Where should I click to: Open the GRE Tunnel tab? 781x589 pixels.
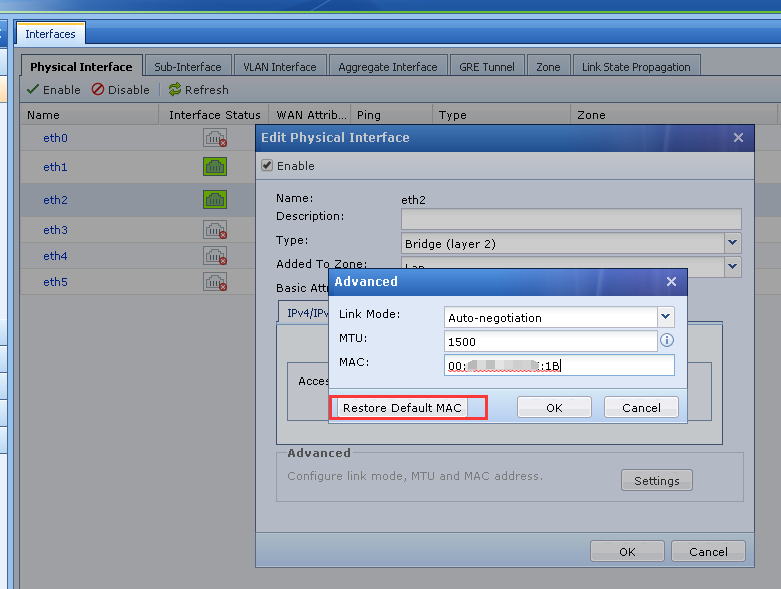coord(487,67)
